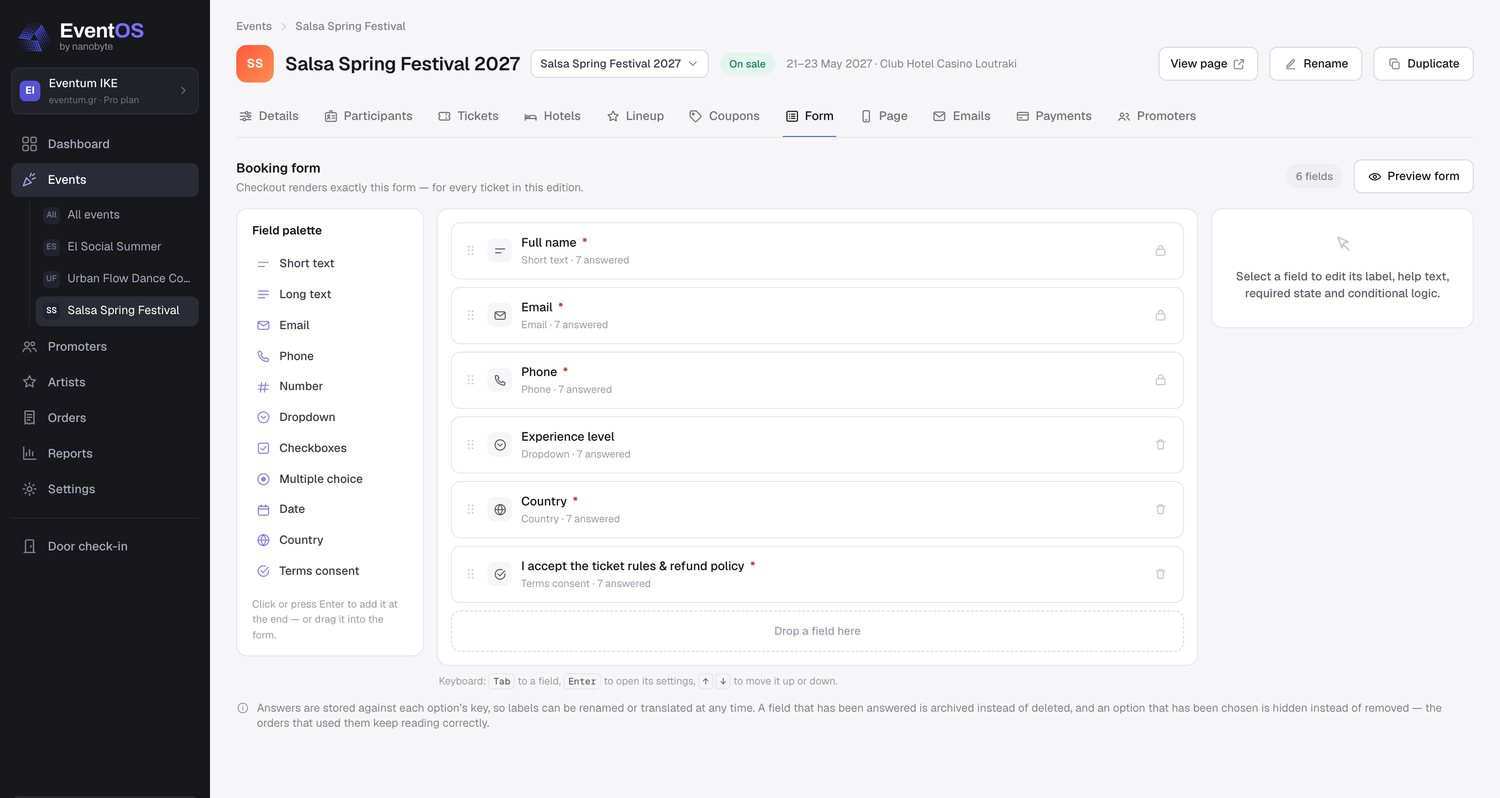Click the Drop a field here zone
The width and height of the screenshot is (1500, 798).
[817, 631]
